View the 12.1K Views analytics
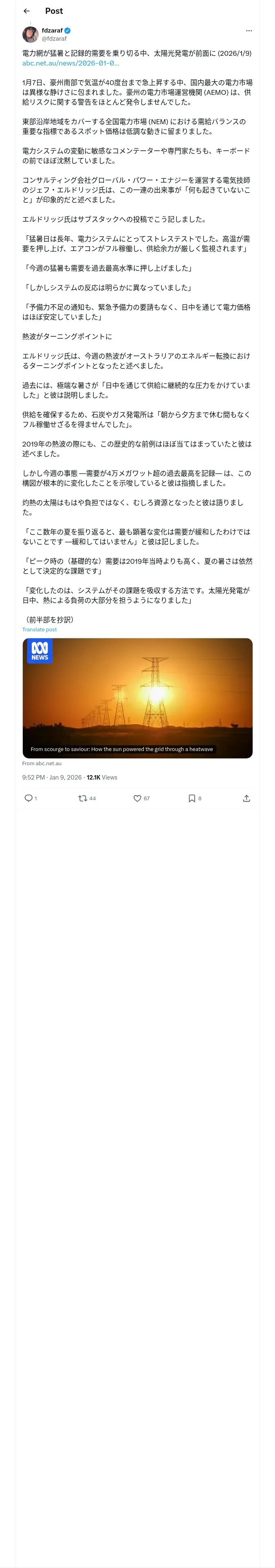 (102, 777)
